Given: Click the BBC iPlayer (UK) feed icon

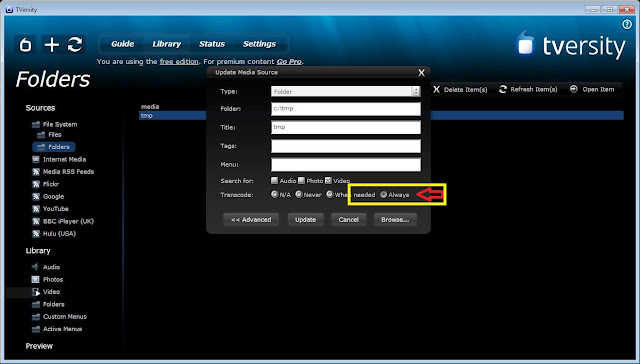Looking at the screenshot, I should coord(36,221).
